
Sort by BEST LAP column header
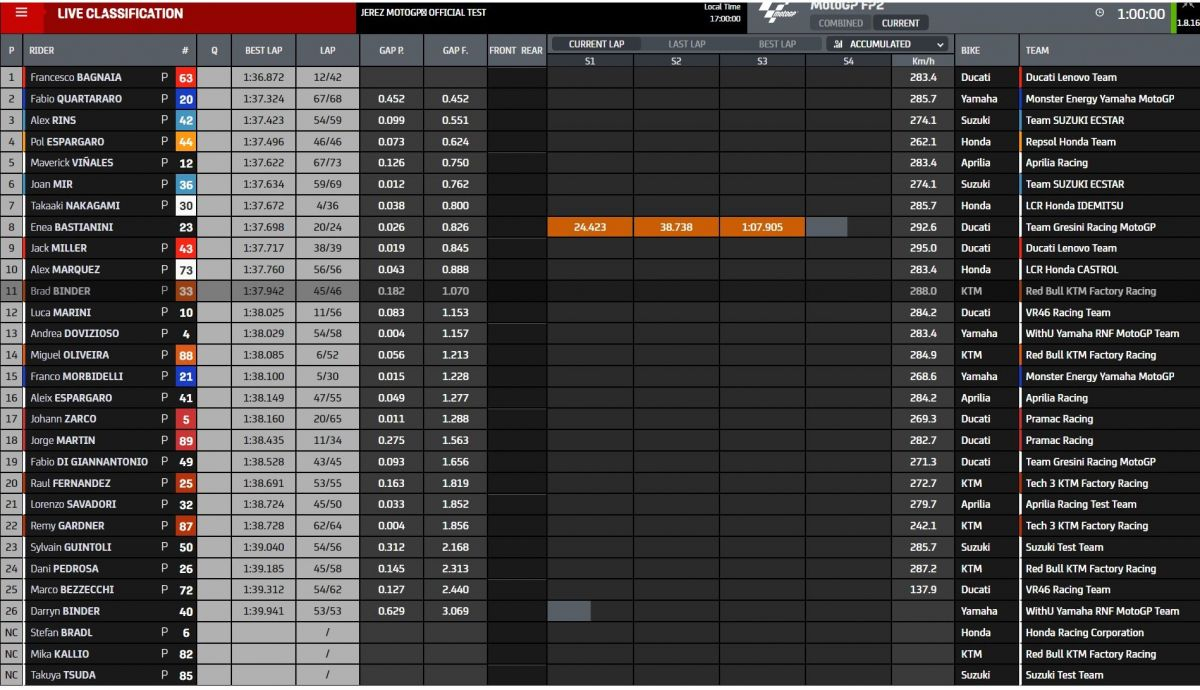pyautogui.click(x=263, y=50)
